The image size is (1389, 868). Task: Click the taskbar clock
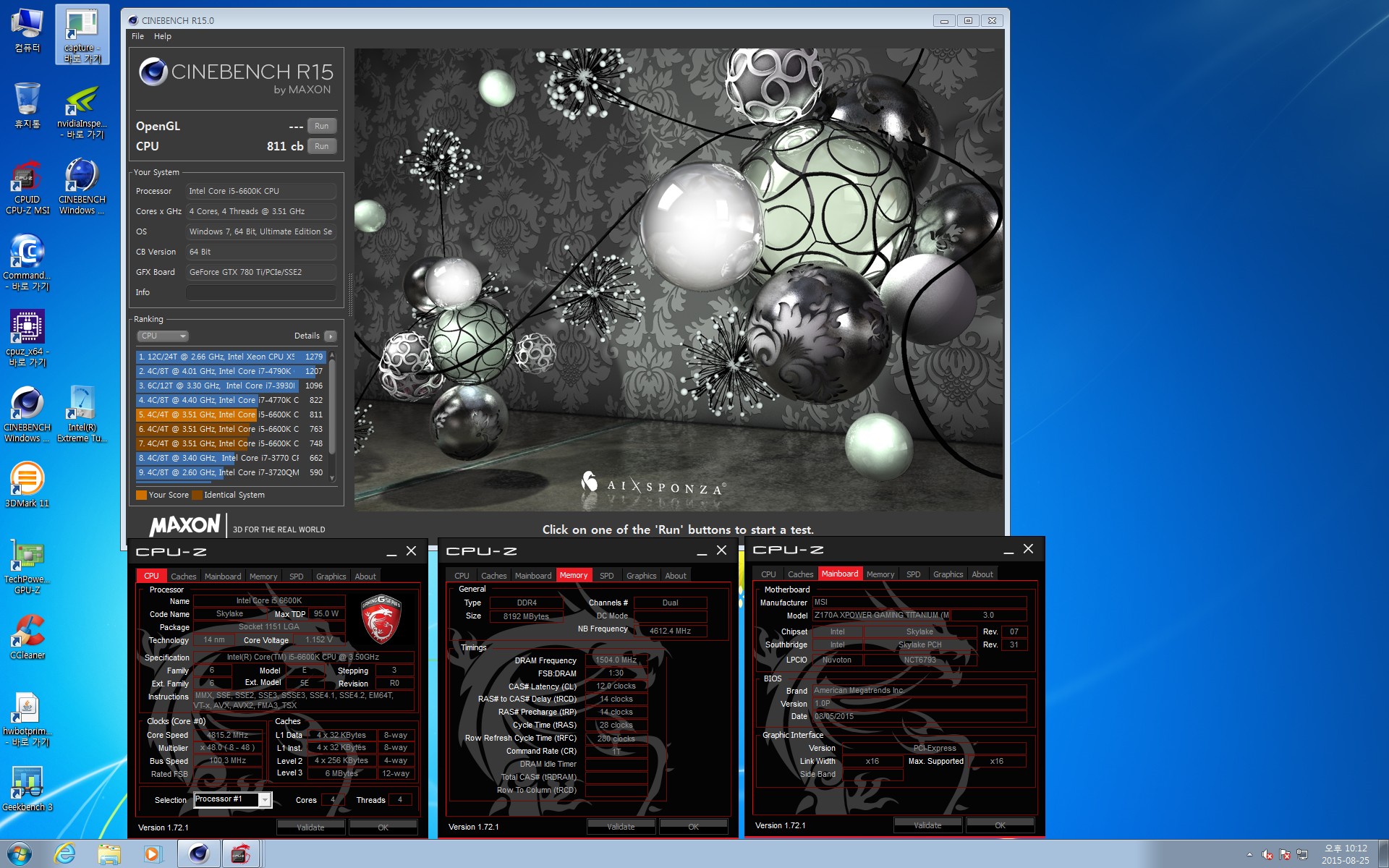pos(1346,854)
